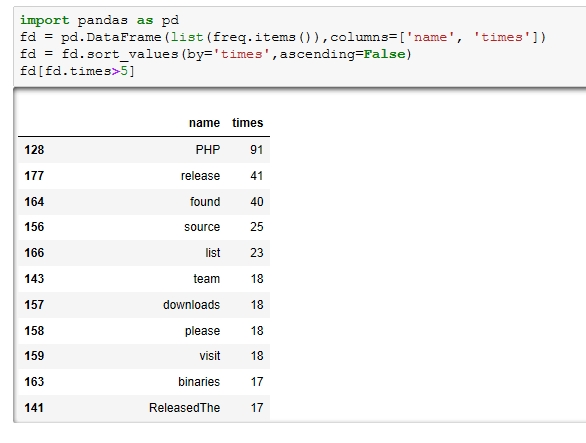Viewport: 586px width, 443px height.
Task: Select the 'list' name cell in the table
Action: (213, 253)
